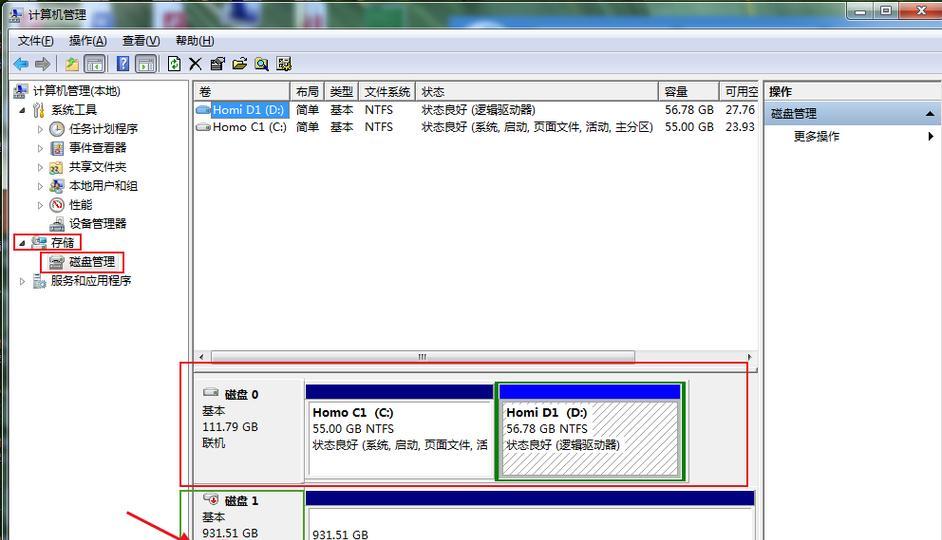
Task: Open 磁盘管理 in the tree
Action: click(x=92, y=262)
